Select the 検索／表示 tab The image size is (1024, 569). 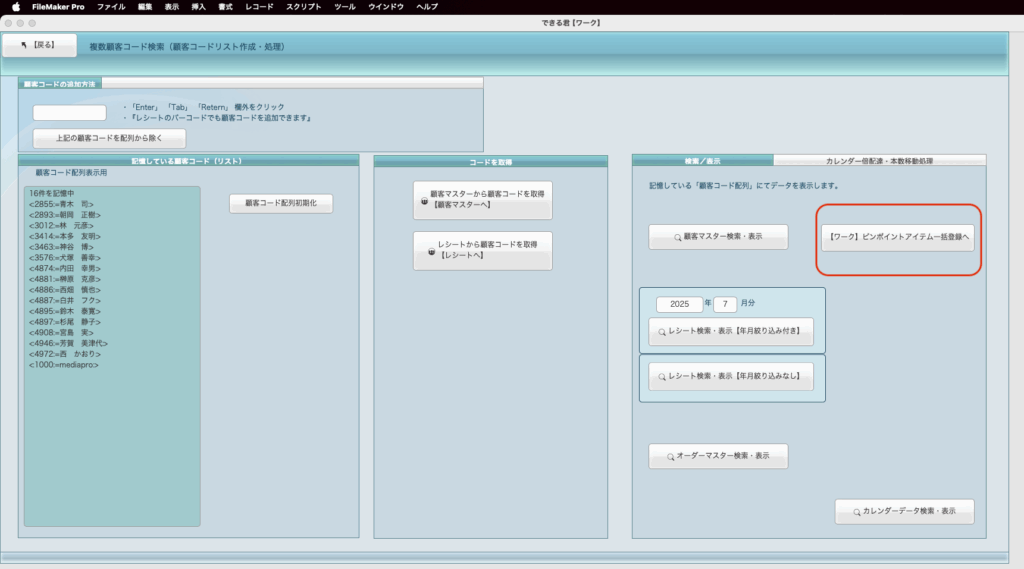[702, 160]
